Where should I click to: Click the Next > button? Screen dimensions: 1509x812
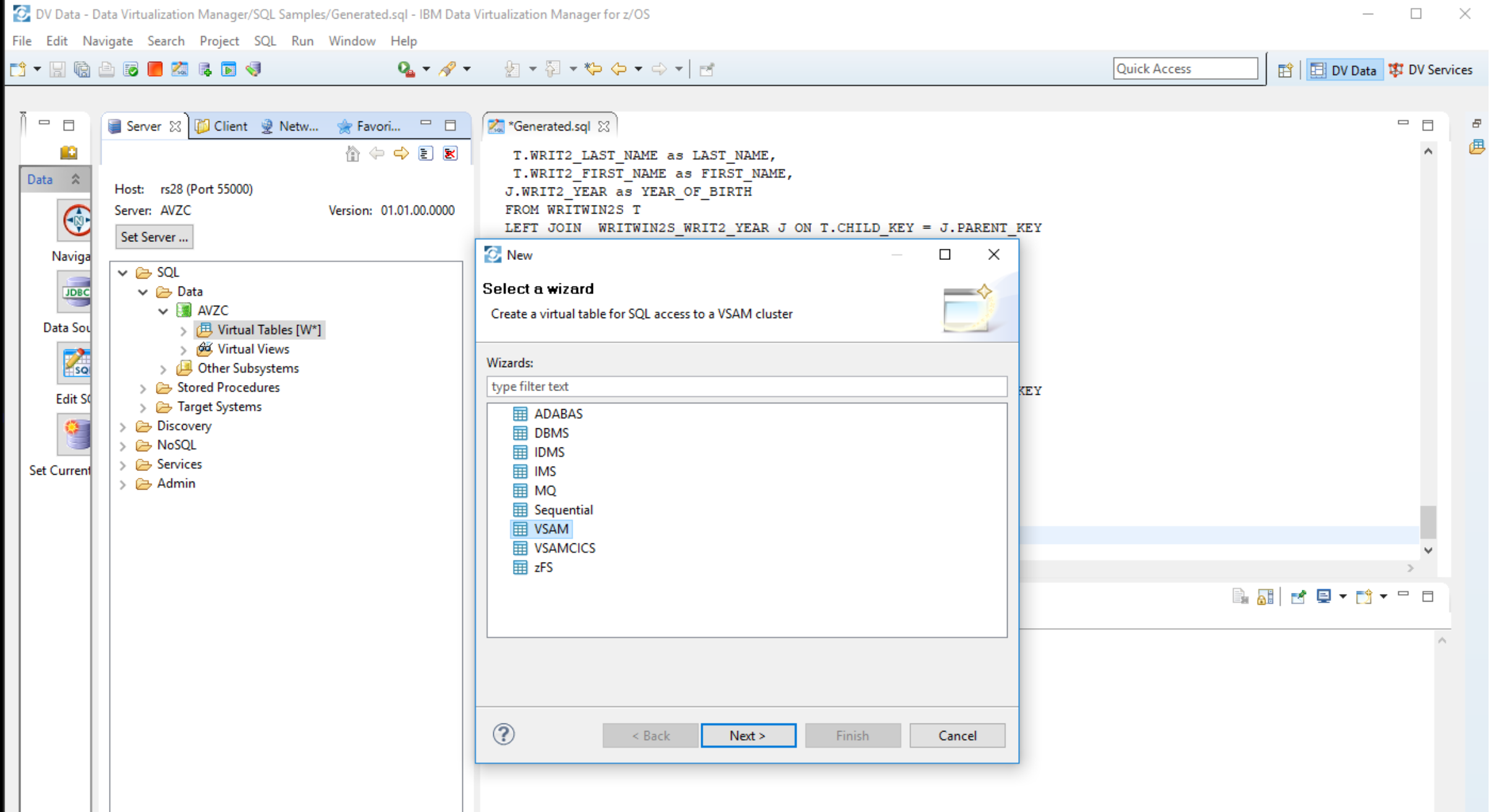click(x=748, y=735)
